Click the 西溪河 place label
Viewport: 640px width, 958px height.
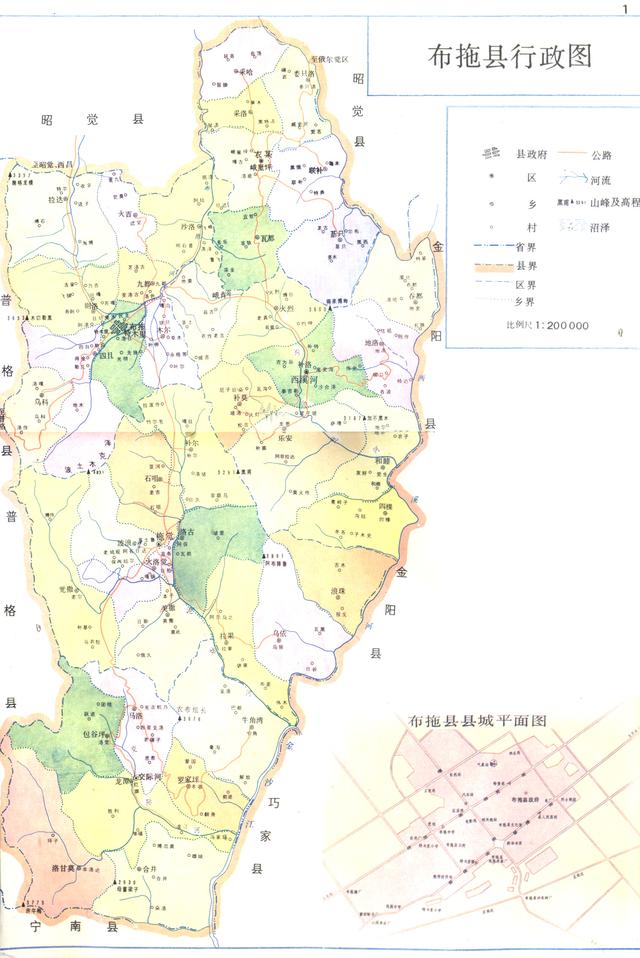(x=304, y=379)
